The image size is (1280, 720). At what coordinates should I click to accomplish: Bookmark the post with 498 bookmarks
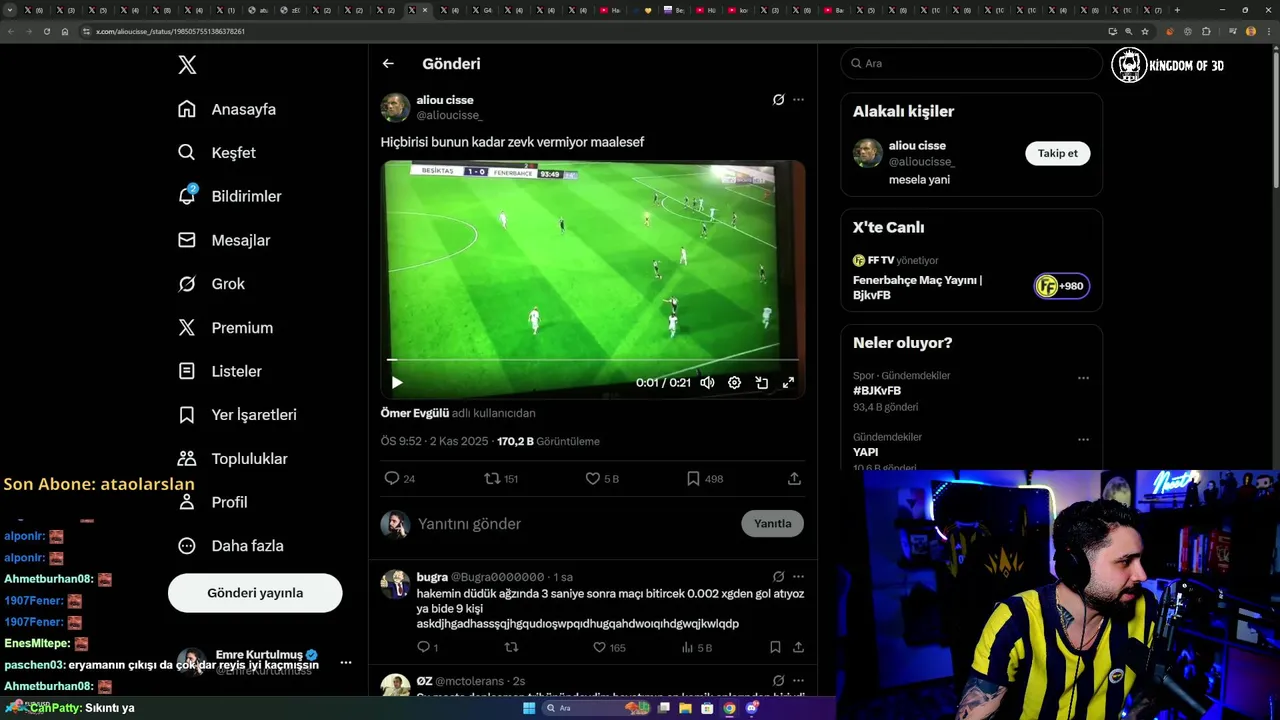click(704, 479)
